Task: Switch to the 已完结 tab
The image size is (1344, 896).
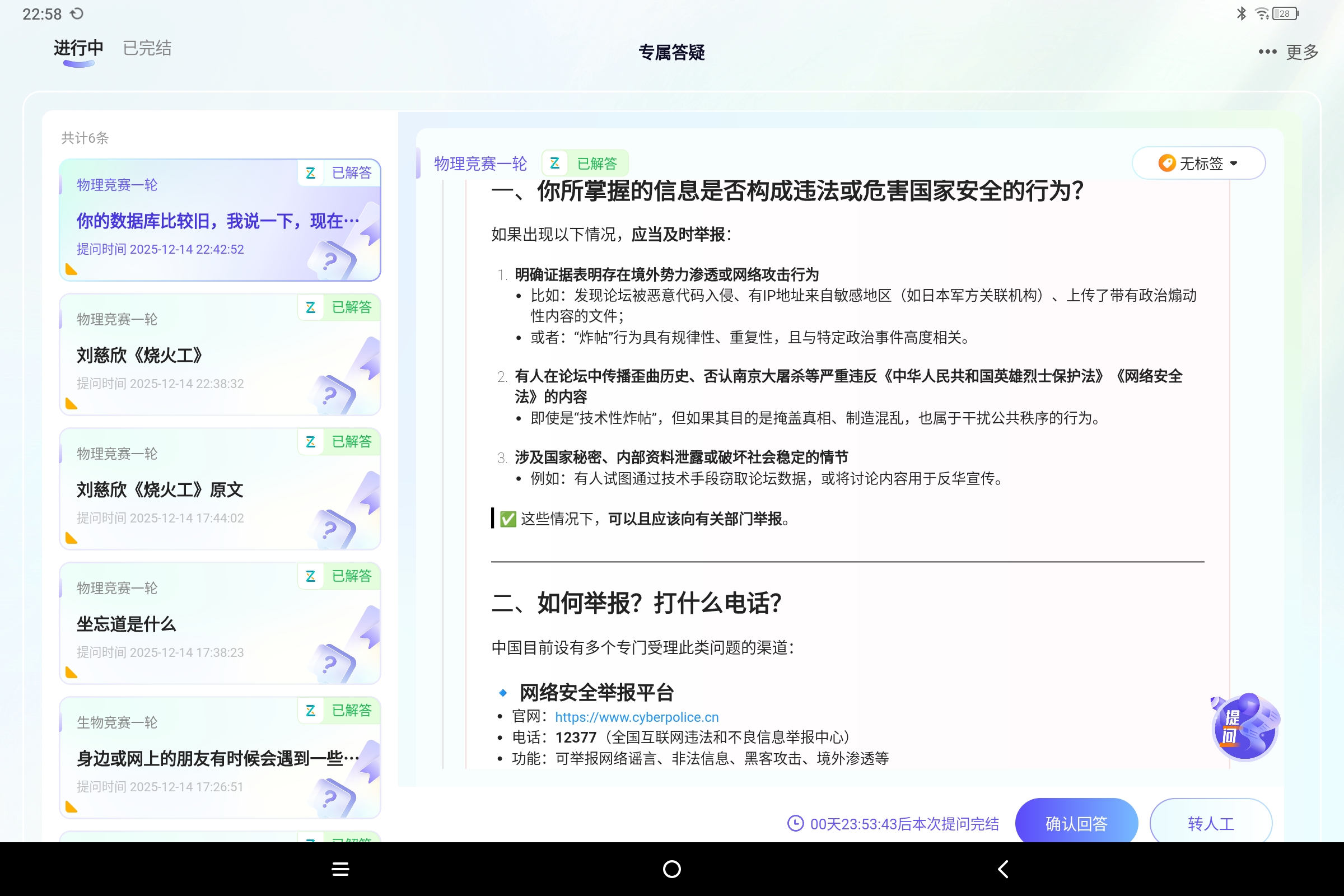Action: tap(146, 48)
